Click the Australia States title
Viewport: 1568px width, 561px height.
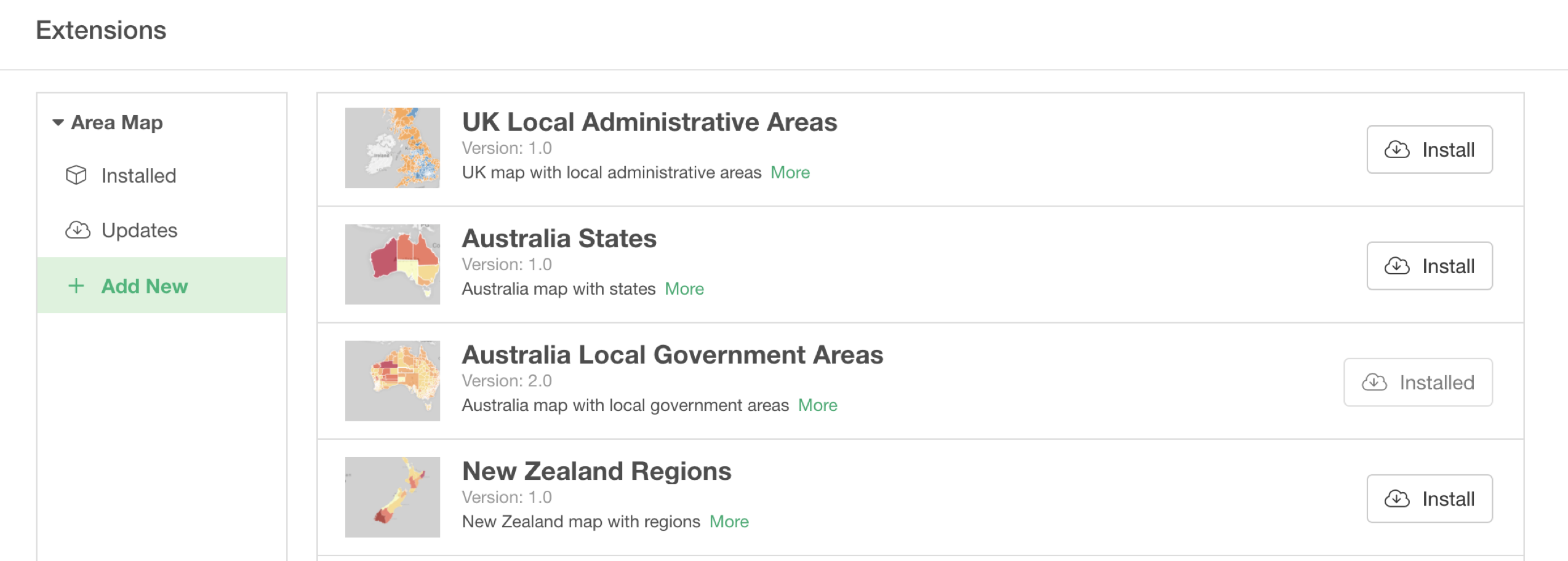pyautogui.click(x=559, y=238)
